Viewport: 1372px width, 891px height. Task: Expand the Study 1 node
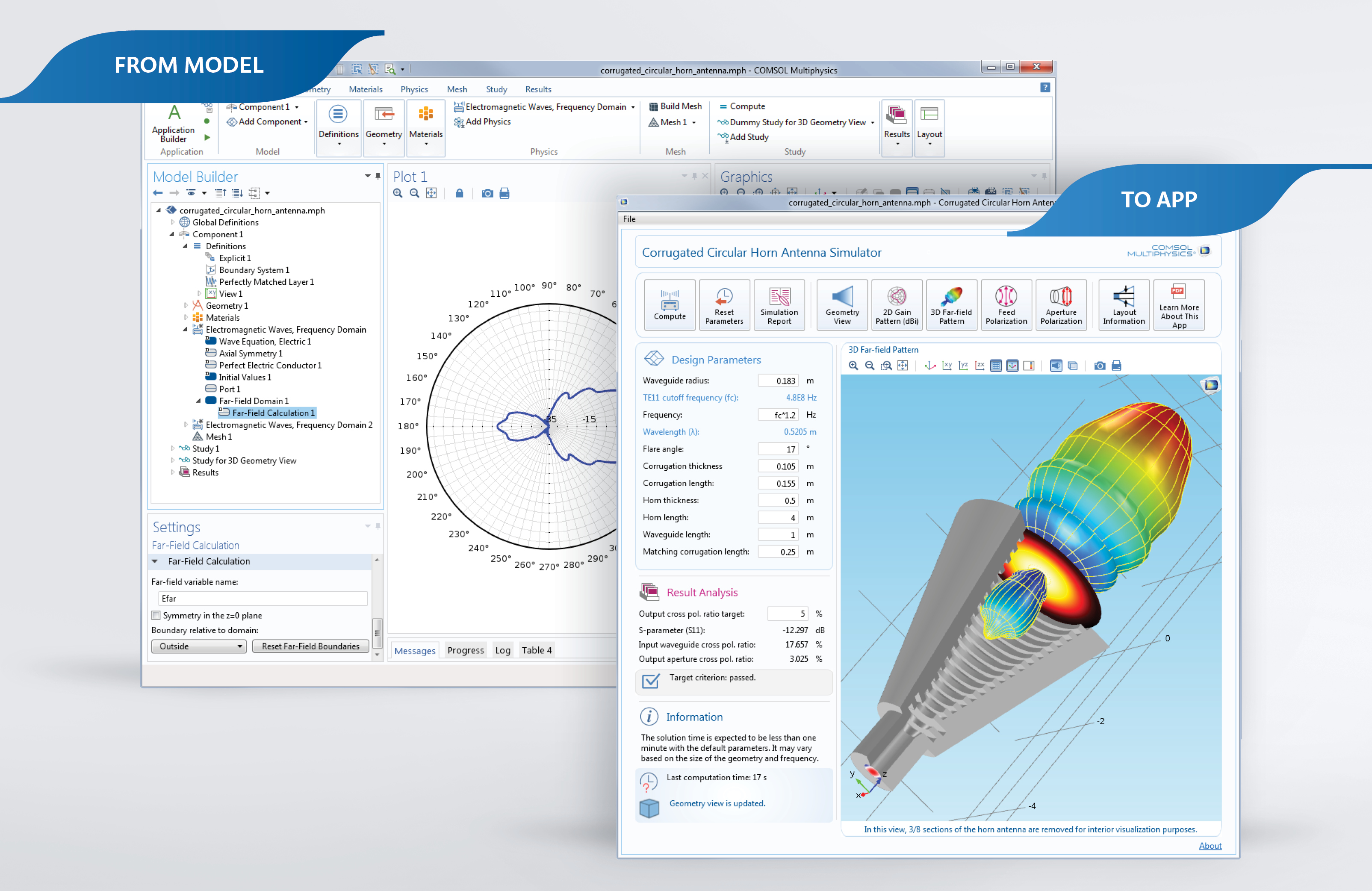coord(172,448)
